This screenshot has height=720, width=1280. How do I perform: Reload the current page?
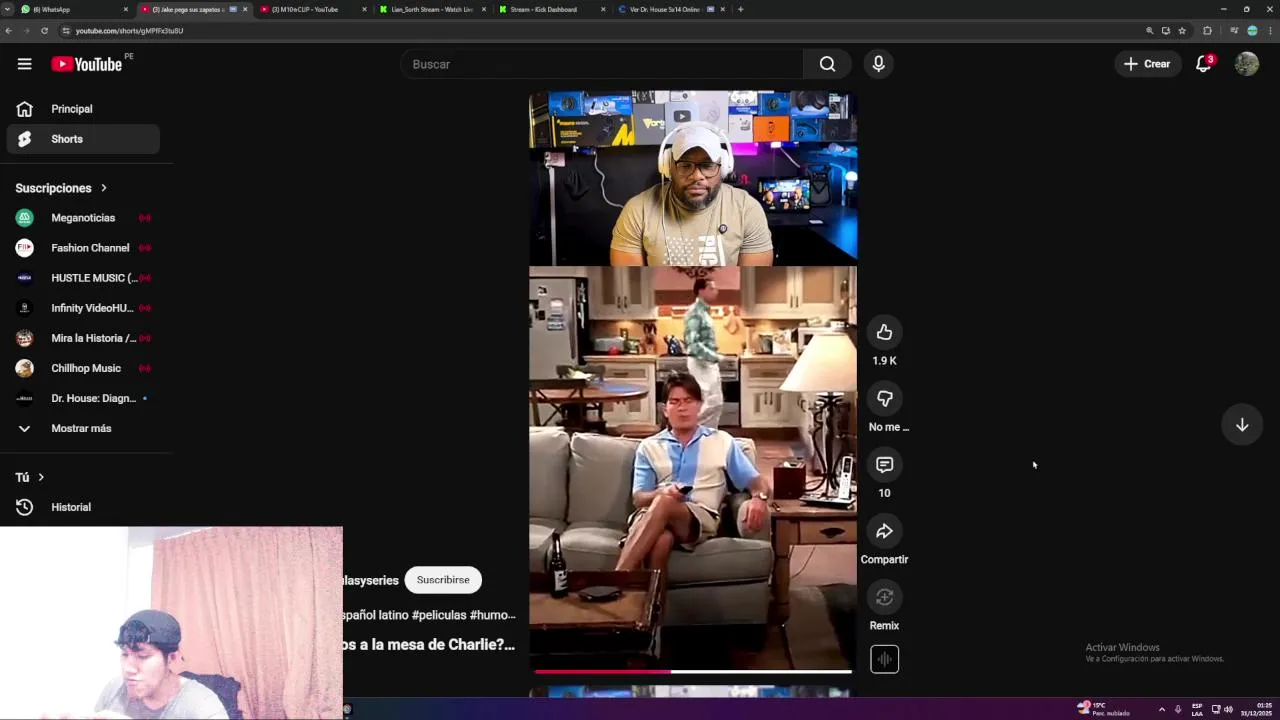pos(44,31)
